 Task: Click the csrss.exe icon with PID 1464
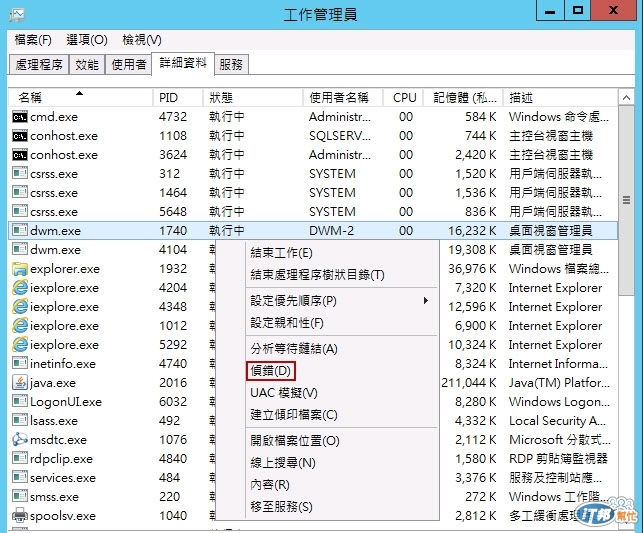pos(20,193)
